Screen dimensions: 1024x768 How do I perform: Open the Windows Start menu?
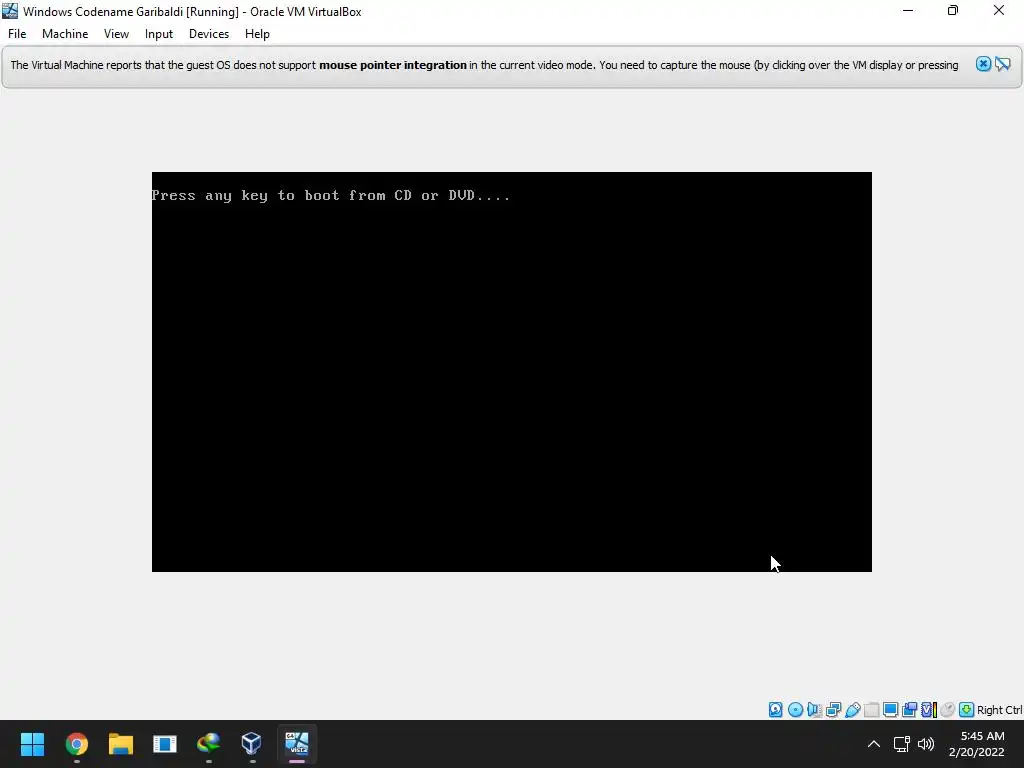tap(32, 744)
